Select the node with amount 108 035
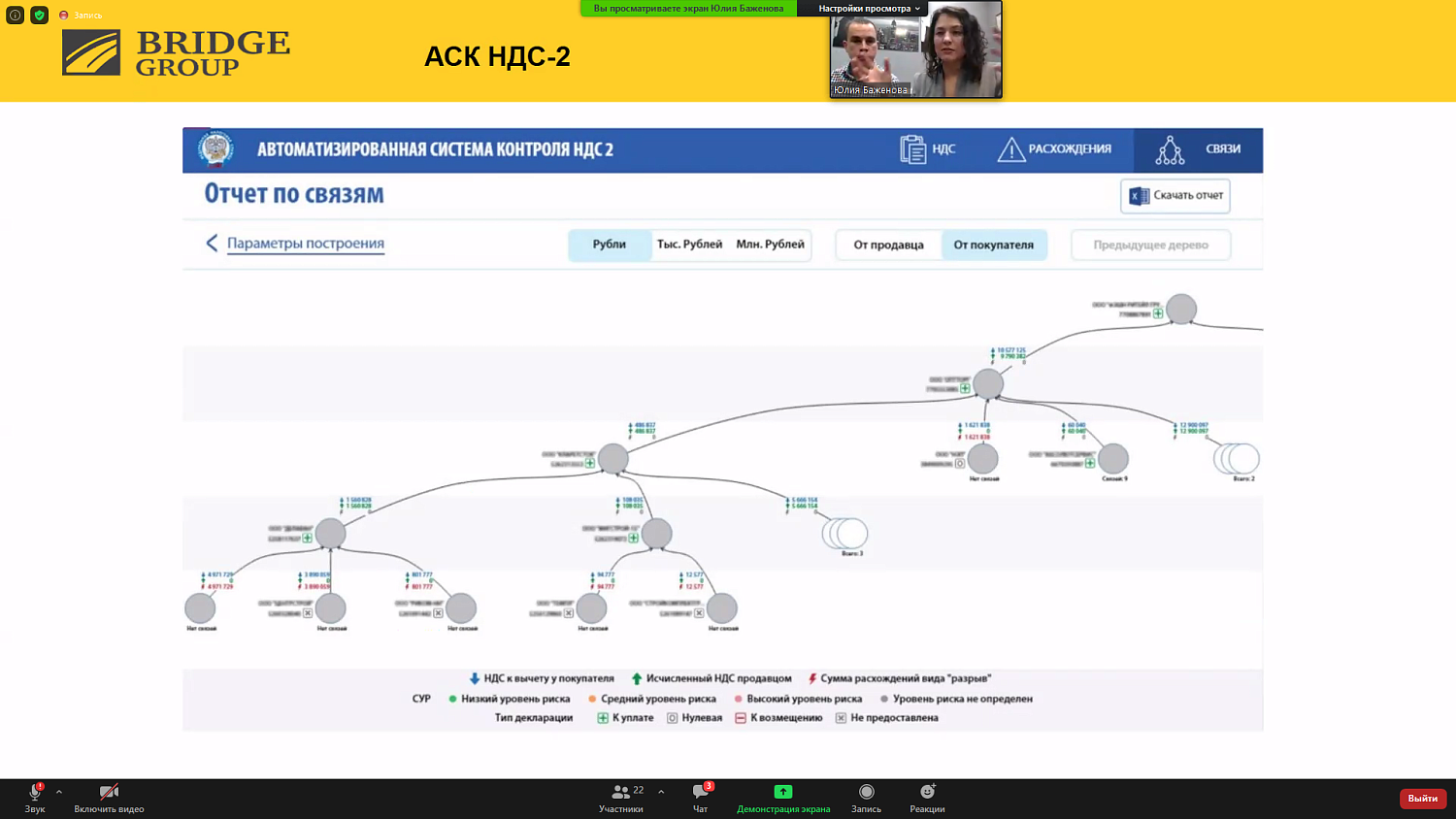The image size is (1456, 819). pyautogui.click(x=656, y=534)
